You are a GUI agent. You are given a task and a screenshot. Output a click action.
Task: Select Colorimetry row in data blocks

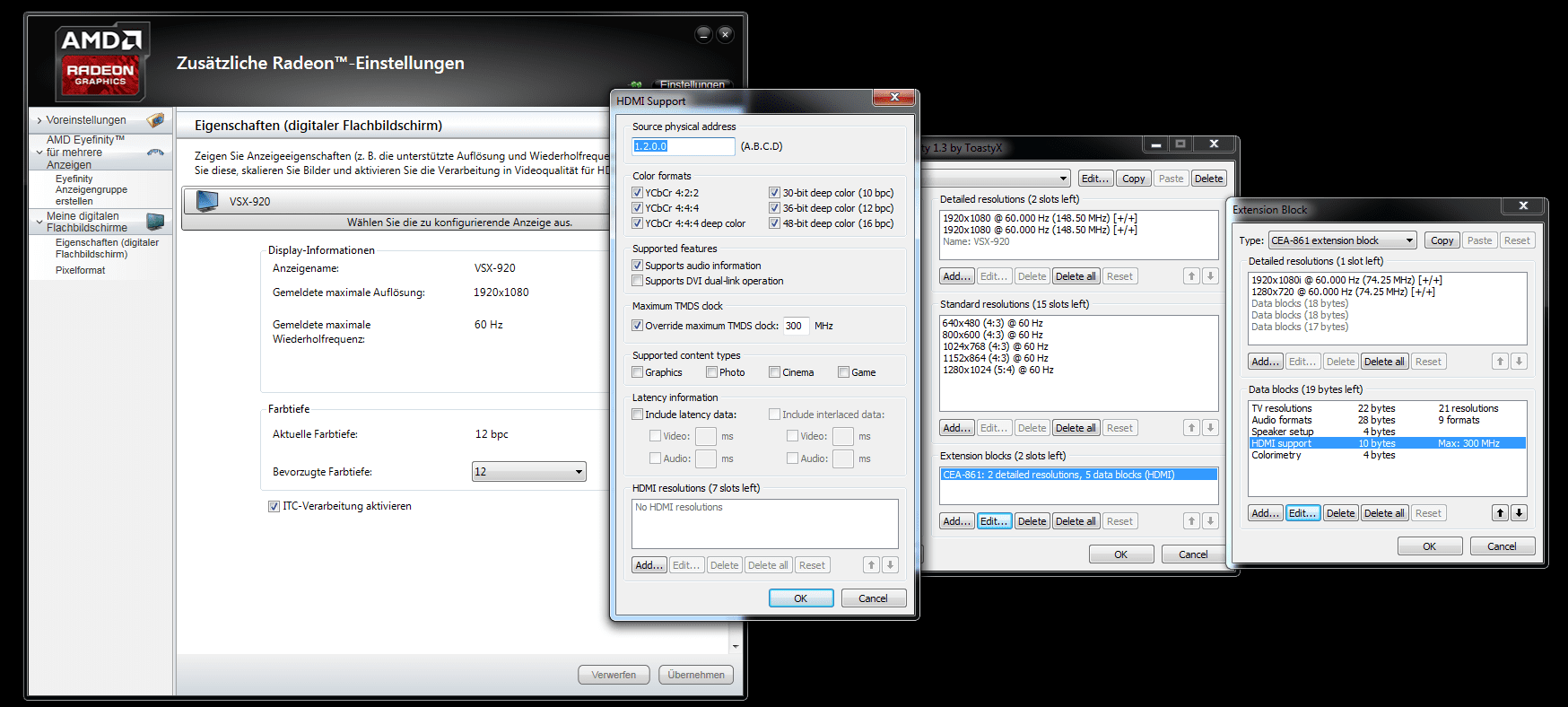pyautogui.click(x=1387, y=455)
